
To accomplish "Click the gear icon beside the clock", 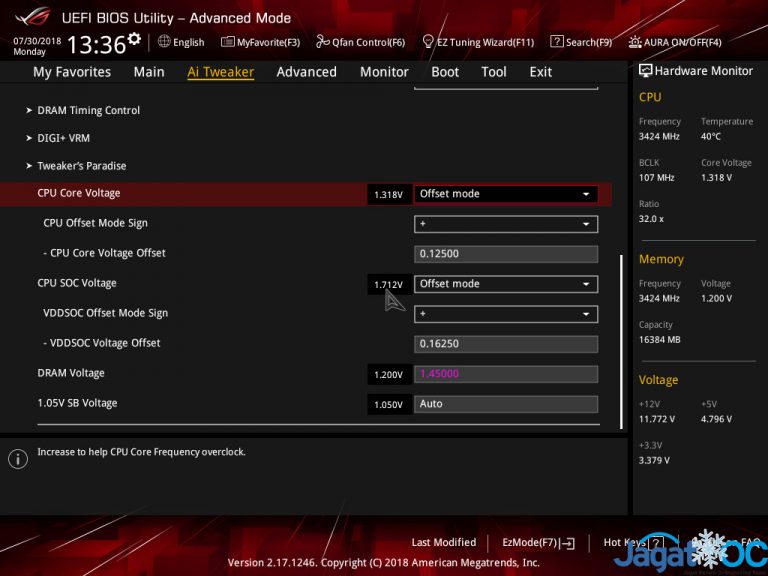I will point(134,39).
